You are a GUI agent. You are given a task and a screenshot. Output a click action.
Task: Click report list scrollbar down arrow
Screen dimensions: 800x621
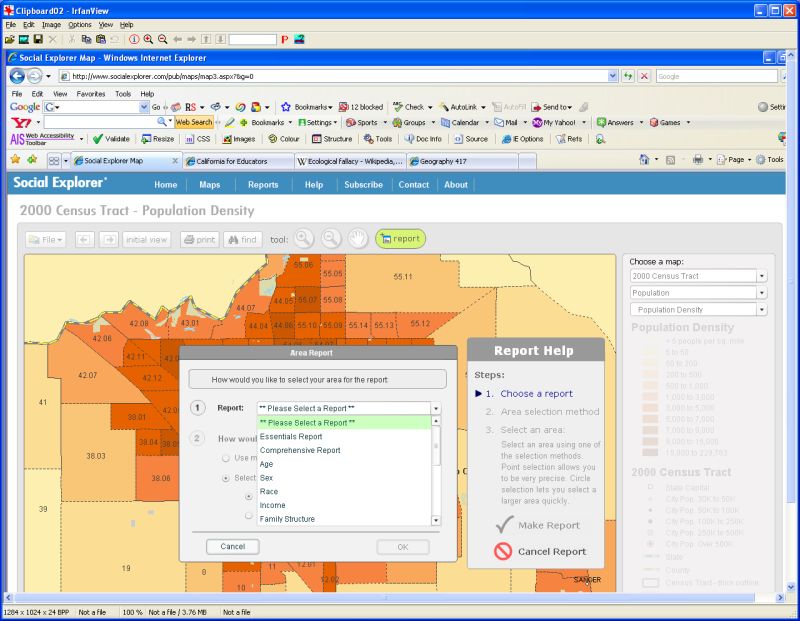click(x=436, y=520)
